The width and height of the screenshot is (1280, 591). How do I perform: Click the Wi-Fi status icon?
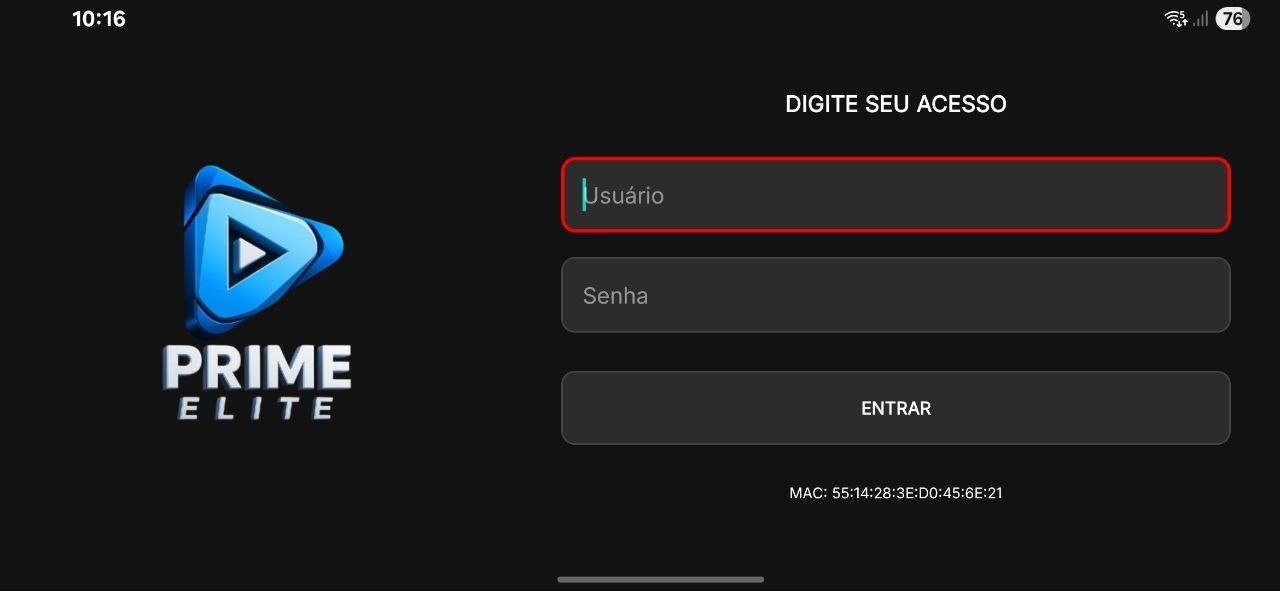pyautogui.click(x=1174, y=17)
